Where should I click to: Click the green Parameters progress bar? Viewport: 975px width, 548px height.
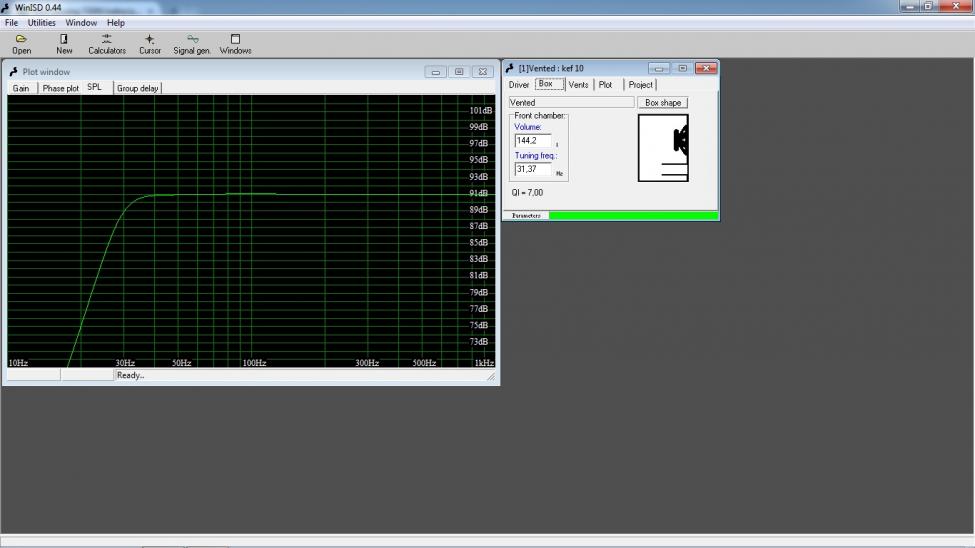(x=633, y=216)
